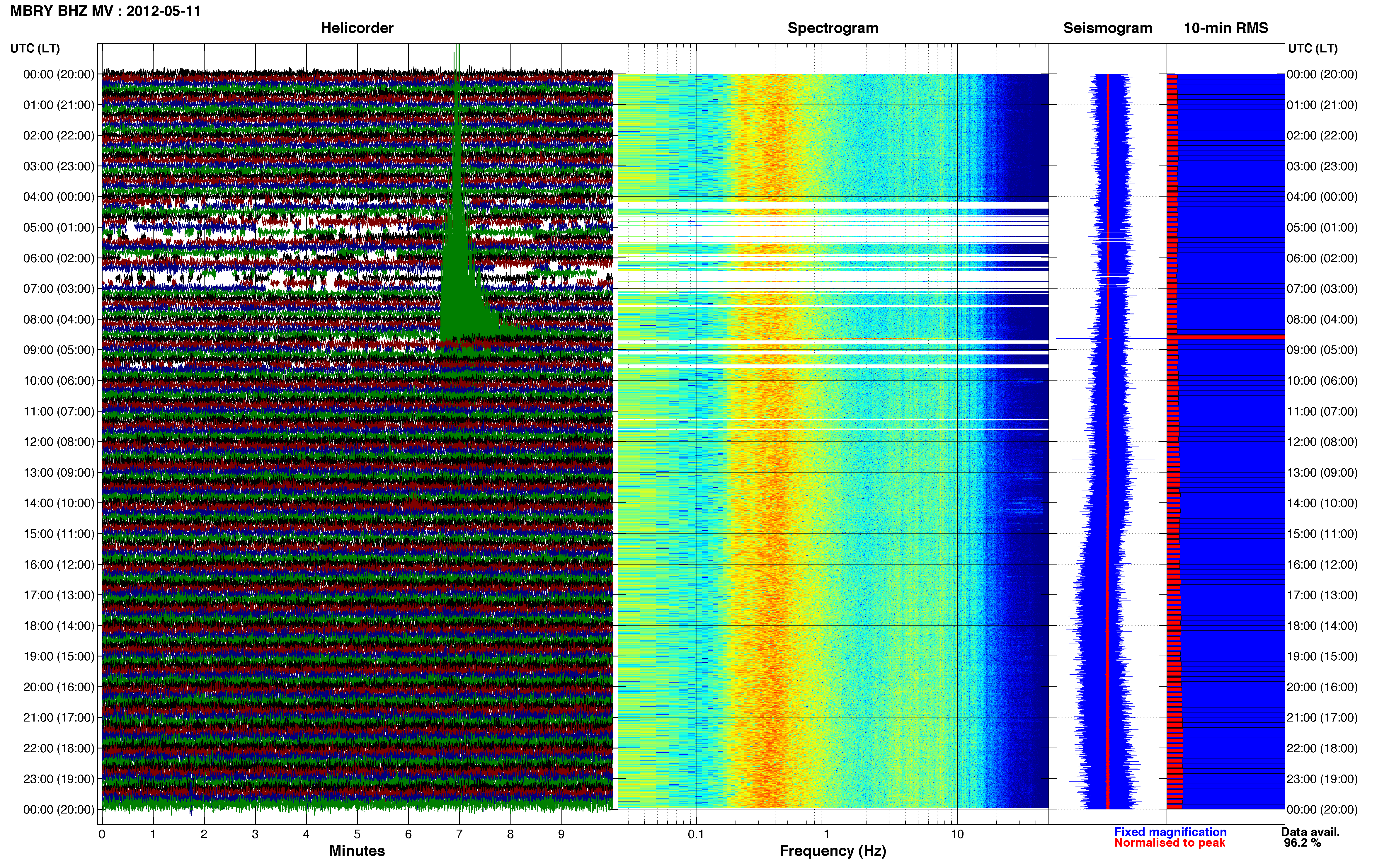Image resolution: width=1389 pixels, height=868 pixels.
Task: Click the 10 tick on the frequency axis
Action: pos(957,835)
